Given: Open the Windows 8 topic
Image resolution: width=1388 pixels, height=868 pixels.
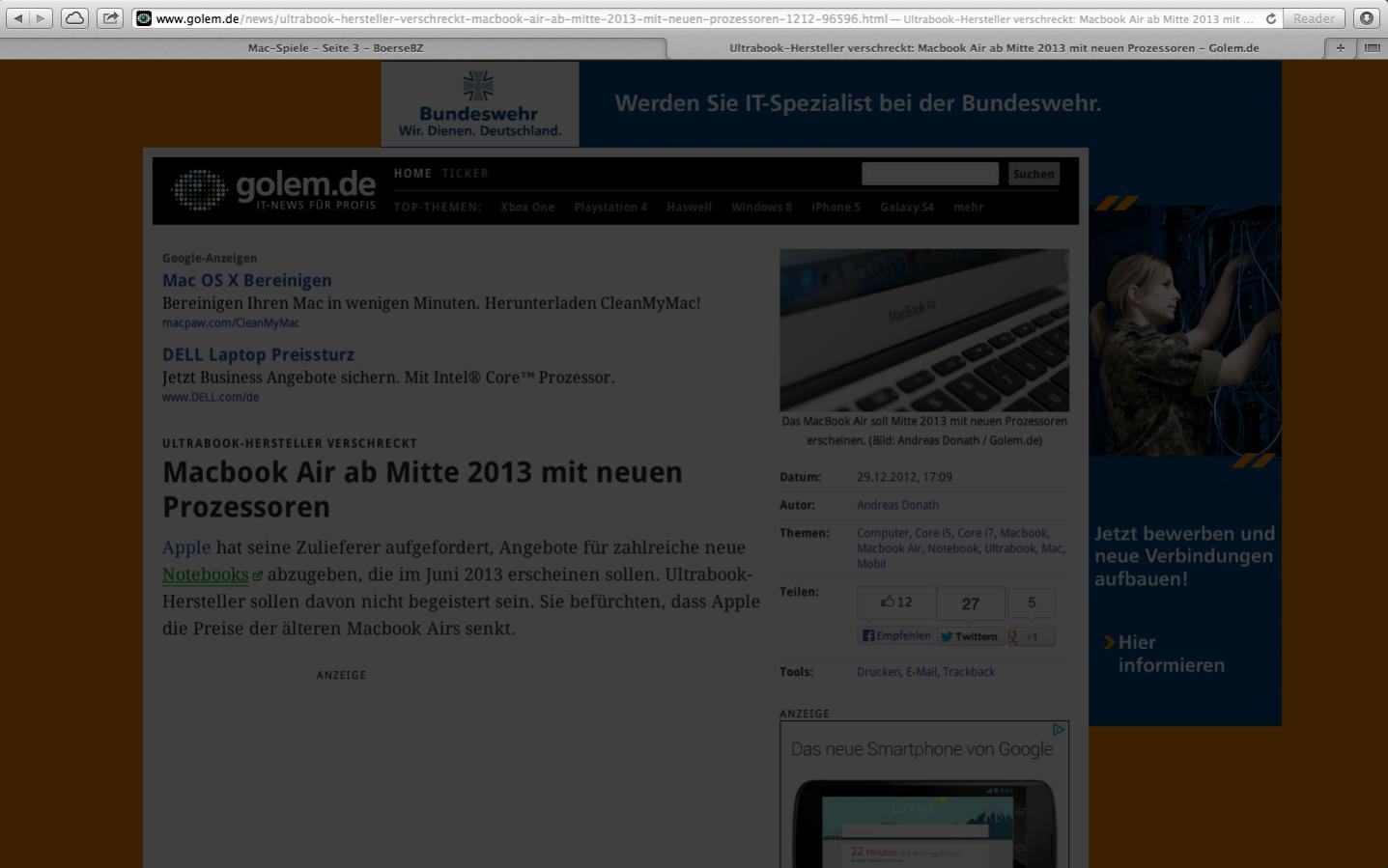Looking at the screenshot, I should tap(761, 208).
